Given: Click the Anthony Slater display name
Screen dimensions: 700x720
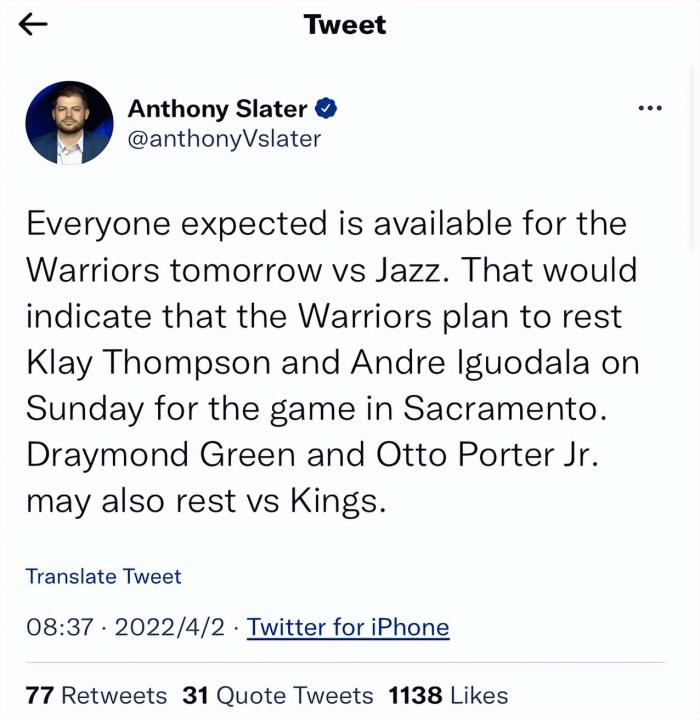Looking at the screenshot, I should click(x=217, y=108).
